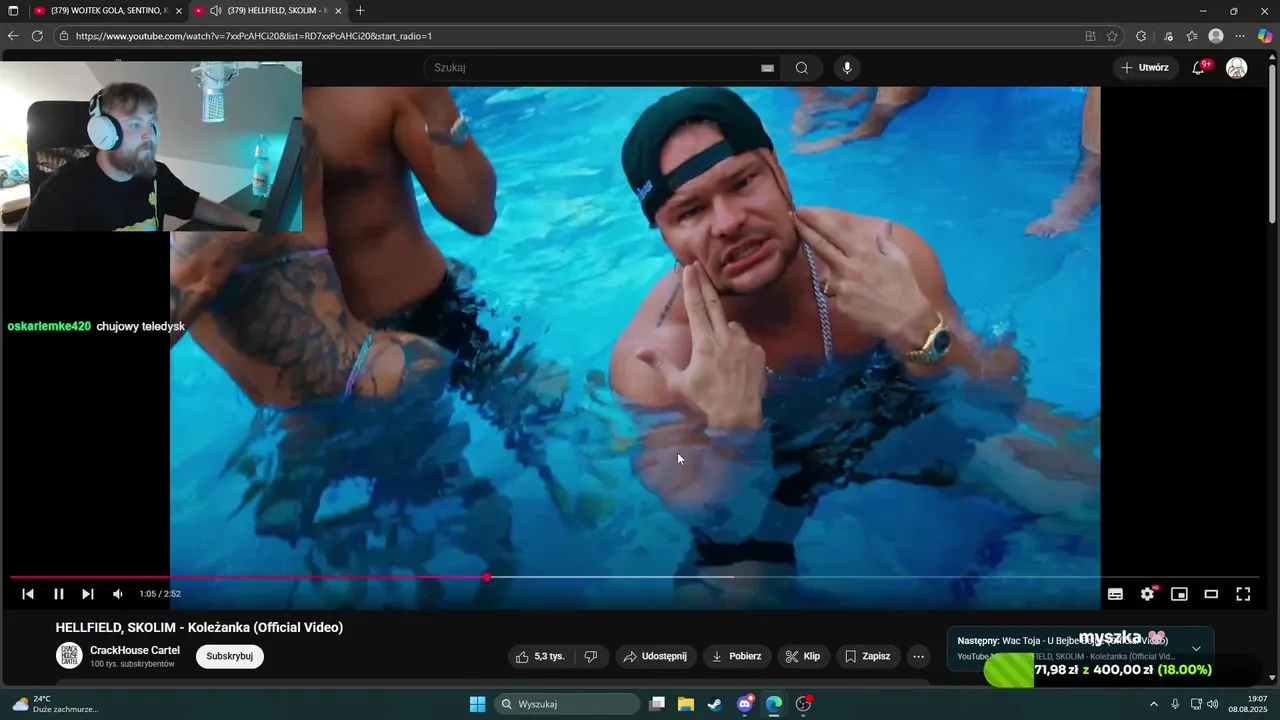Open Edge settings and more menu

(x=1240, y=36)
